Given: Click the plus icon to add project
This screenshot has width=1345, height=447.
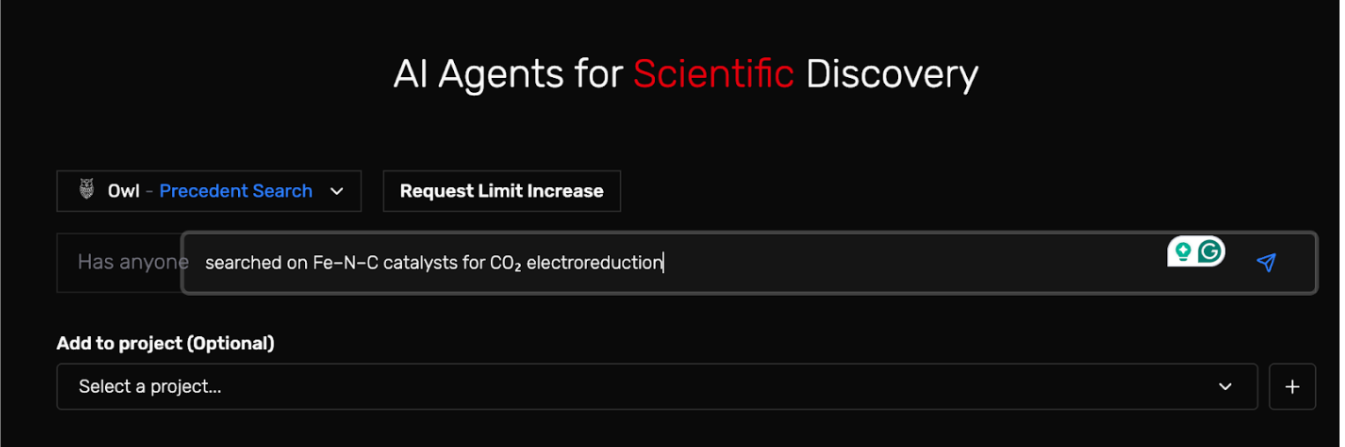Looking at the screenshot, I should (1292, 386).
